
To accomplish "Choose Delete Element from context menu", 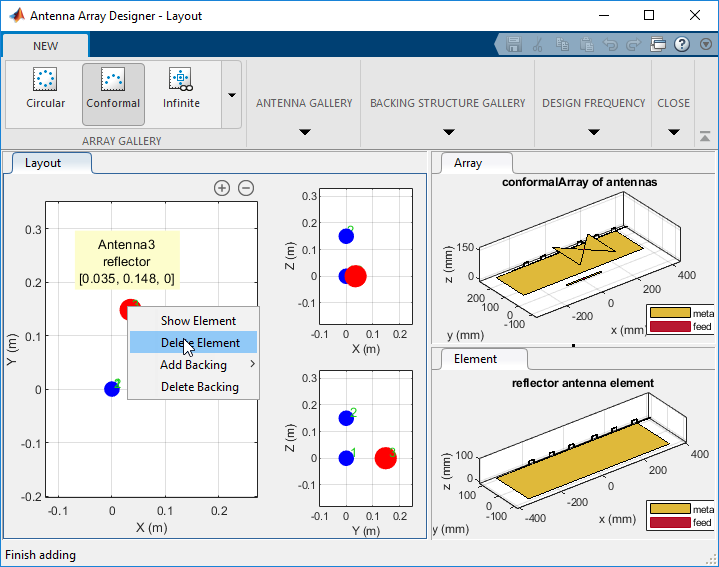I will pyautogui.click(x=194, y=342).
